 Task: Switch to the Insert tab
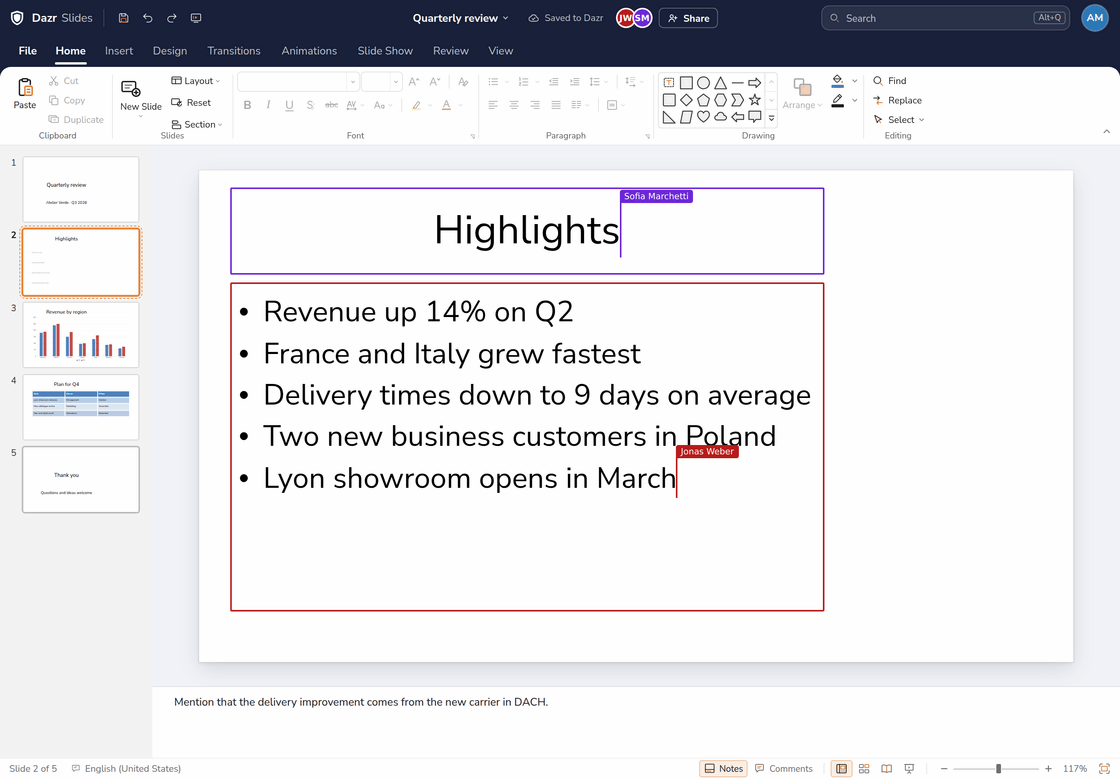[119, 51]
